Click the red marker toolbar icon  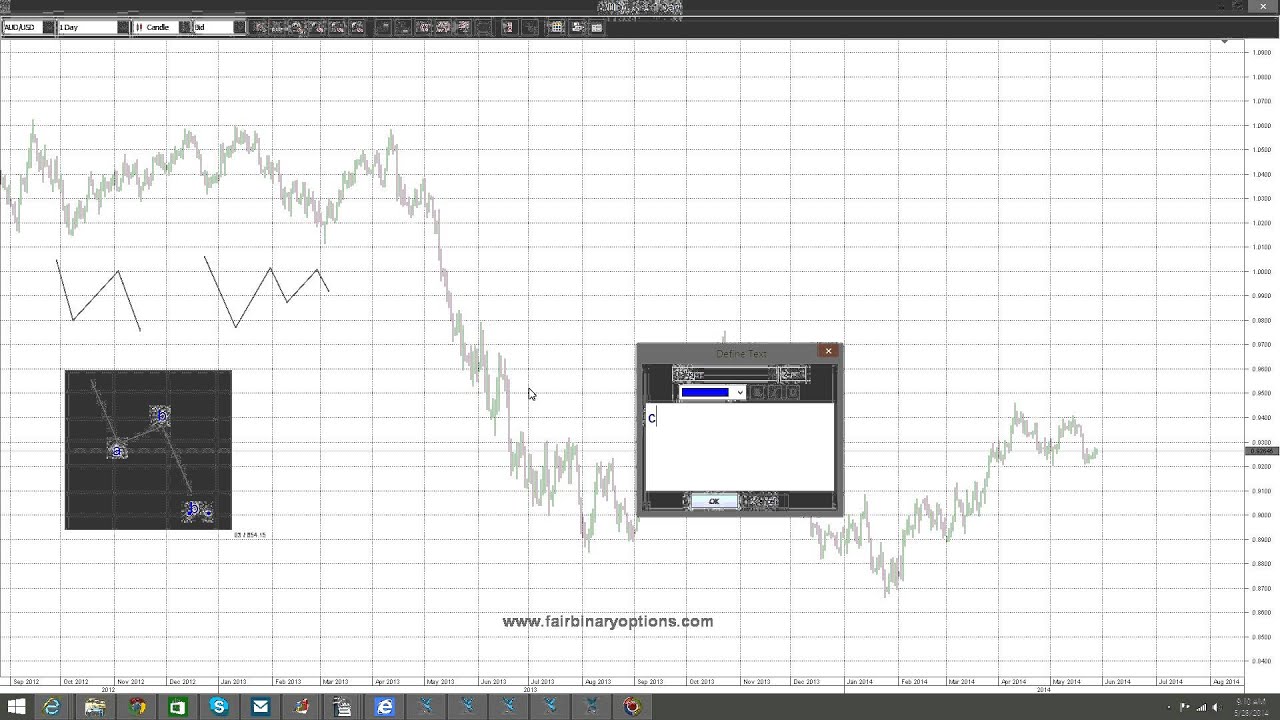508,27
